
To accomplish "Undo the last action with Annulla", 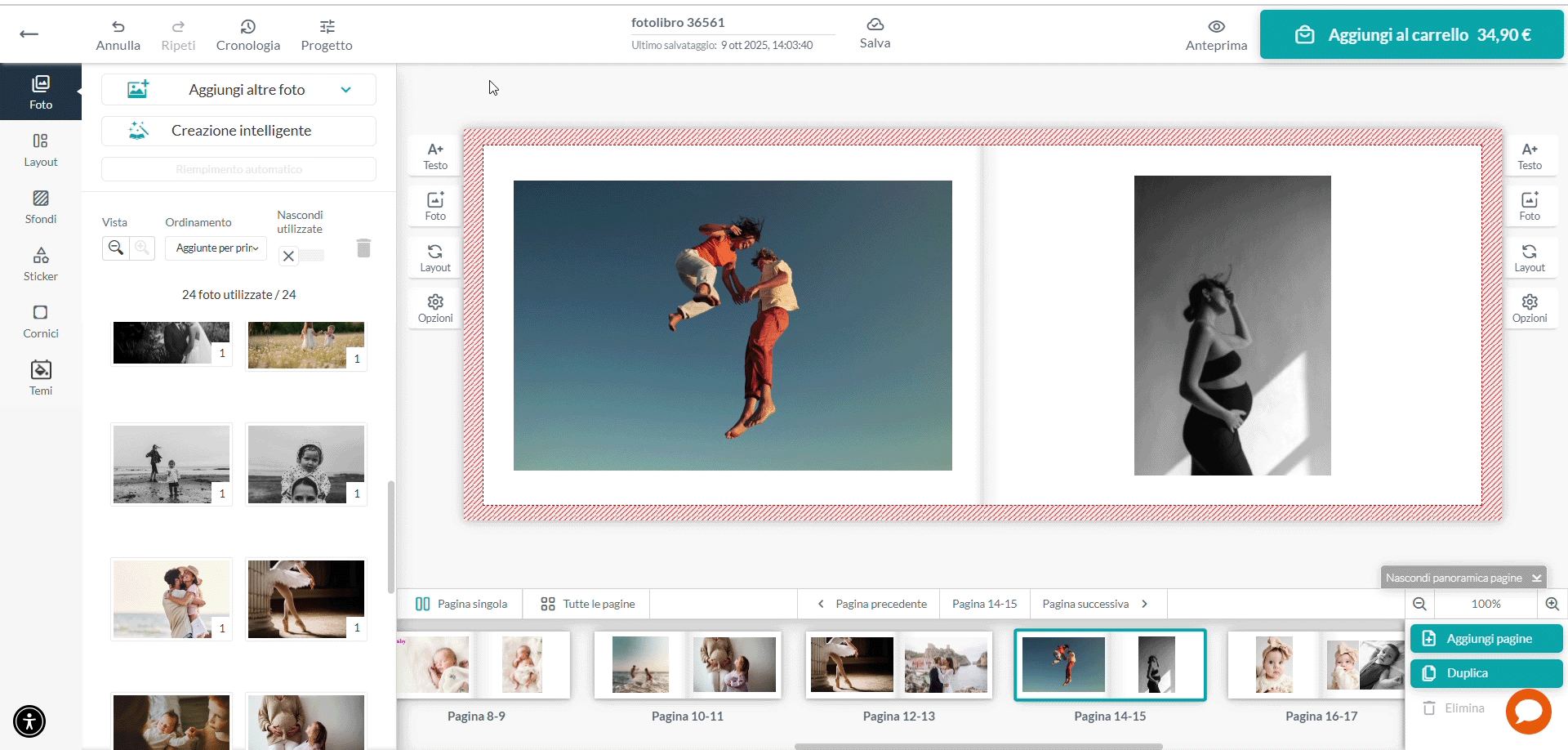I will 118,36.
